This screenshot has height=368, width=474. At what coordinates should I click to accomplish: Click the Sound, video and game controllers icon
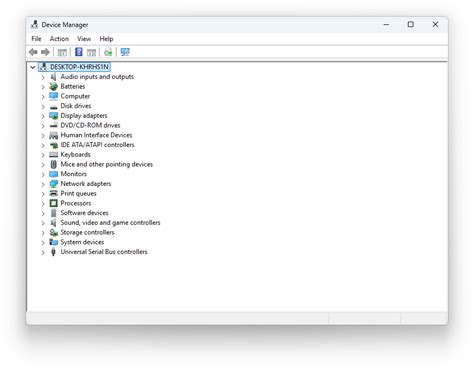(53, 222)
